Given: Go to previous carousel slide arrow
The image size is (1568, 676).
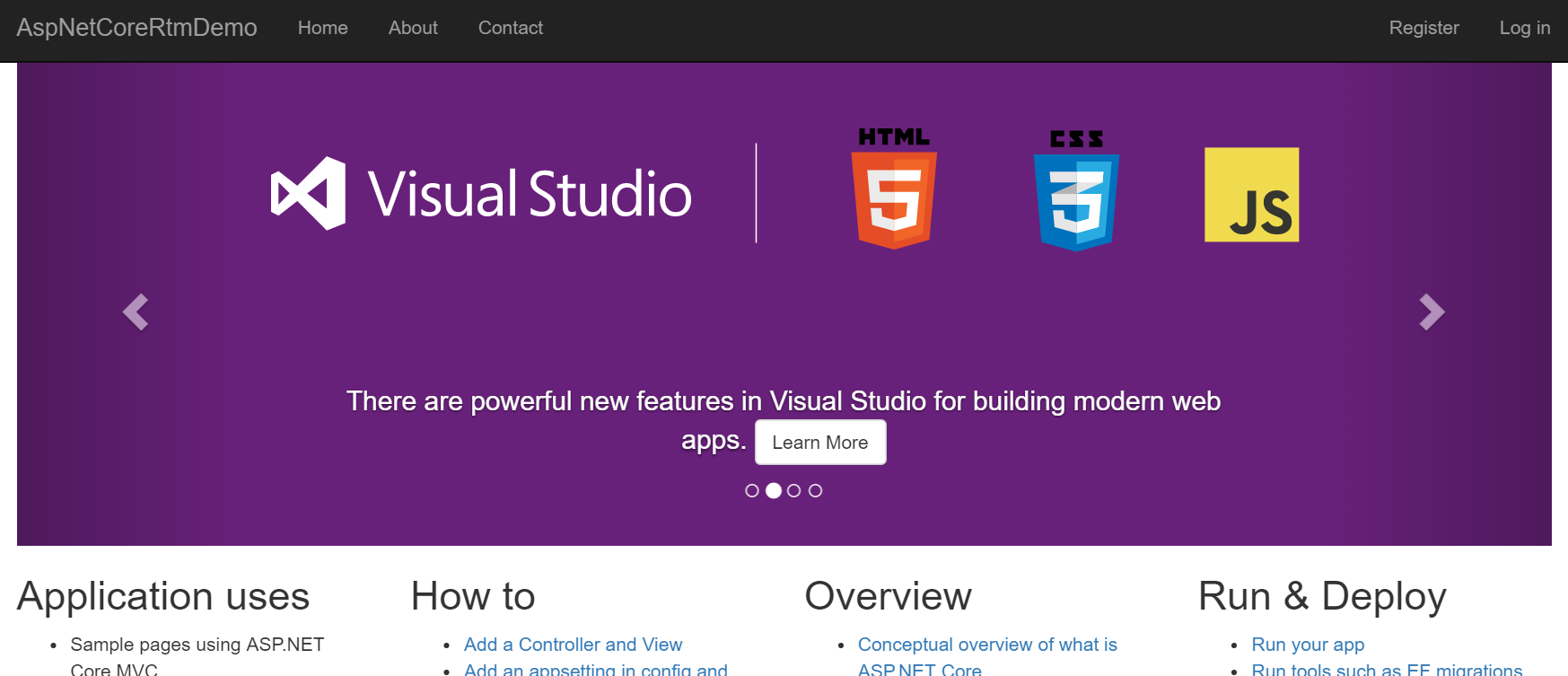Looking at the screenshot, I should pos(136,312).
